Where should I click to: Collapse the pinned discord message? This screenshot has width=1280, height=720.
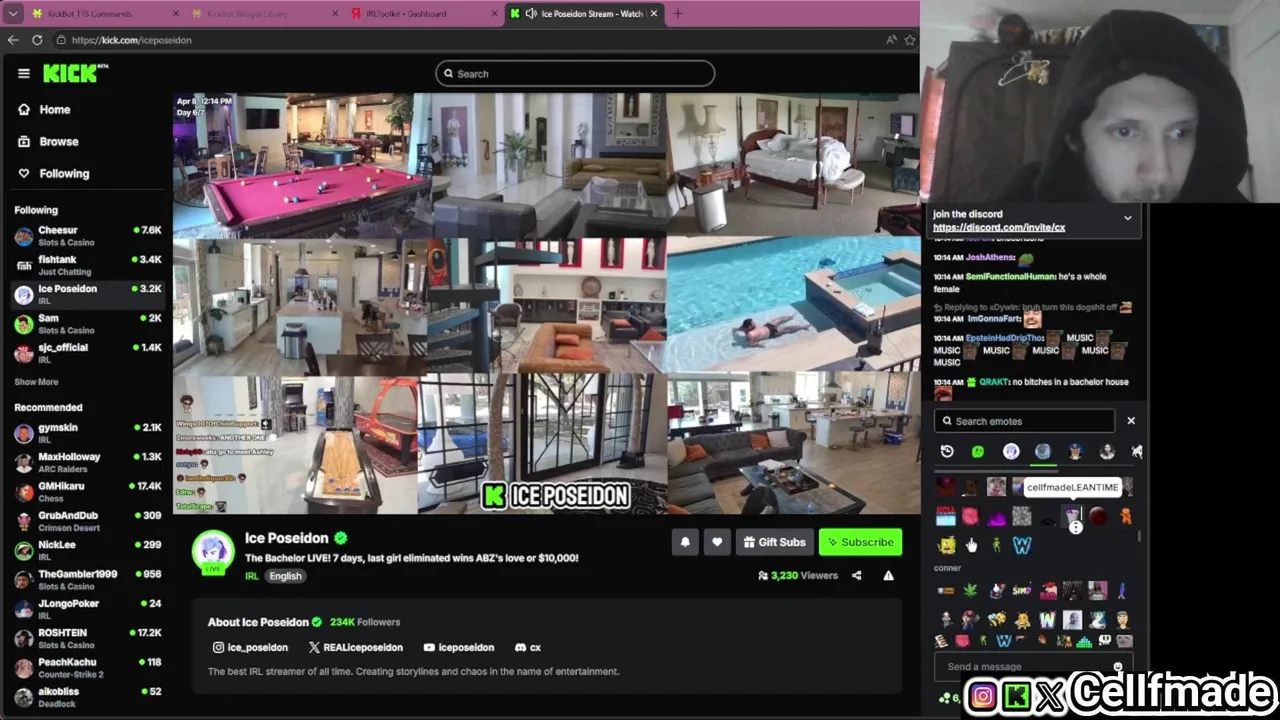coord(1127,218)
